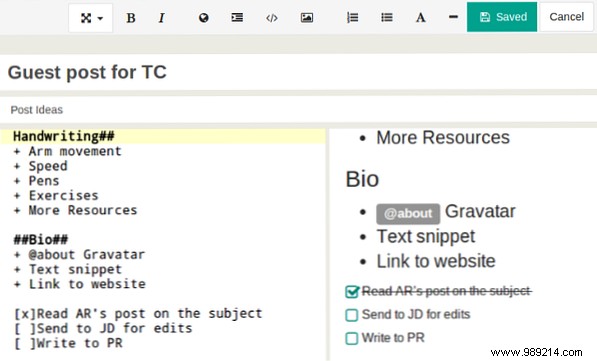
Task: Click '[ ]Write to PR' source line
Action: pyautogui.click(x=68, y=343)
